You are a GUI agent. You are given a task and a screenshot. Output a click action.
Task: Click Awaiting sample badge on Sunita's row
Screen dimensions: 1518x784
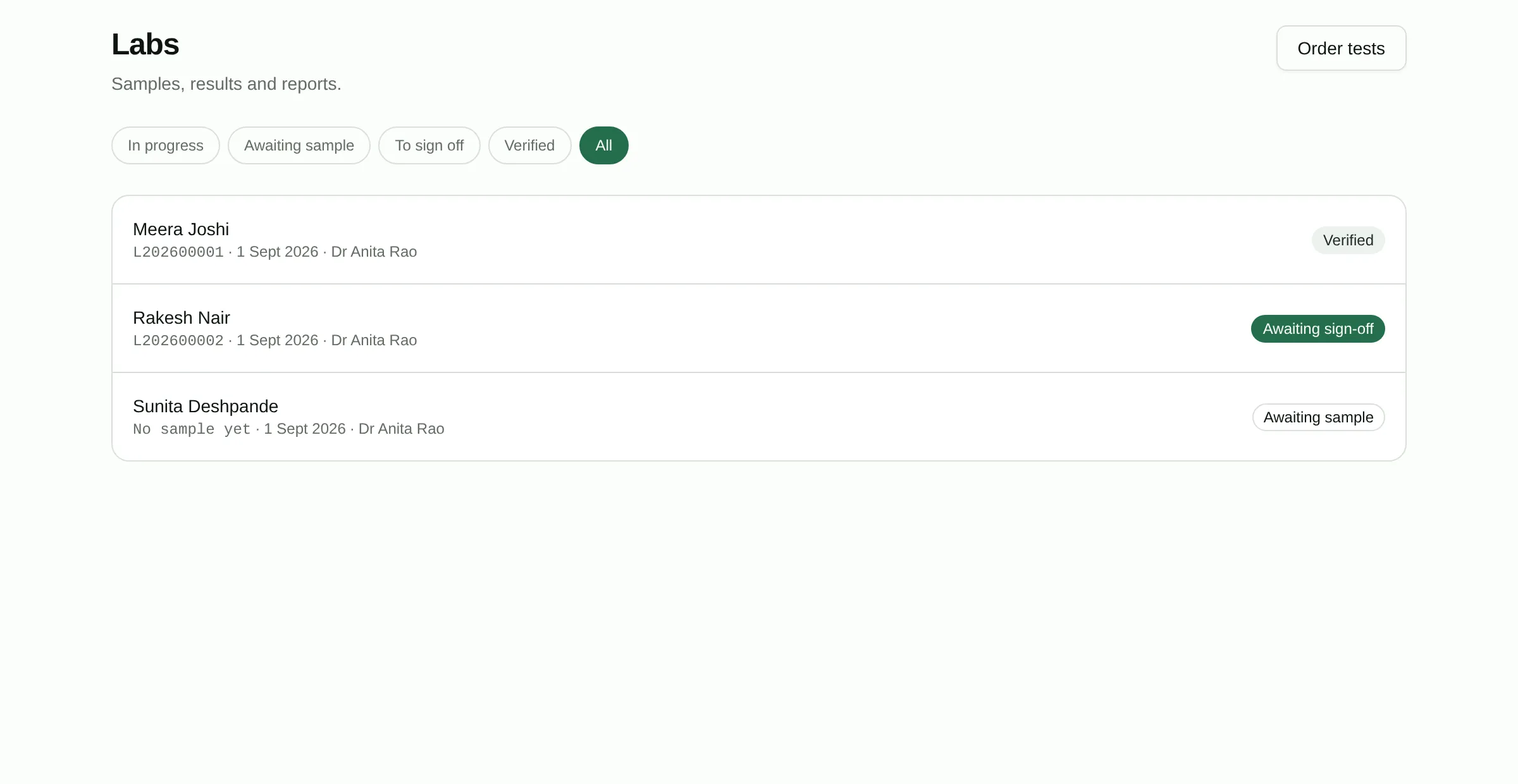click(x=1319, y=417)
